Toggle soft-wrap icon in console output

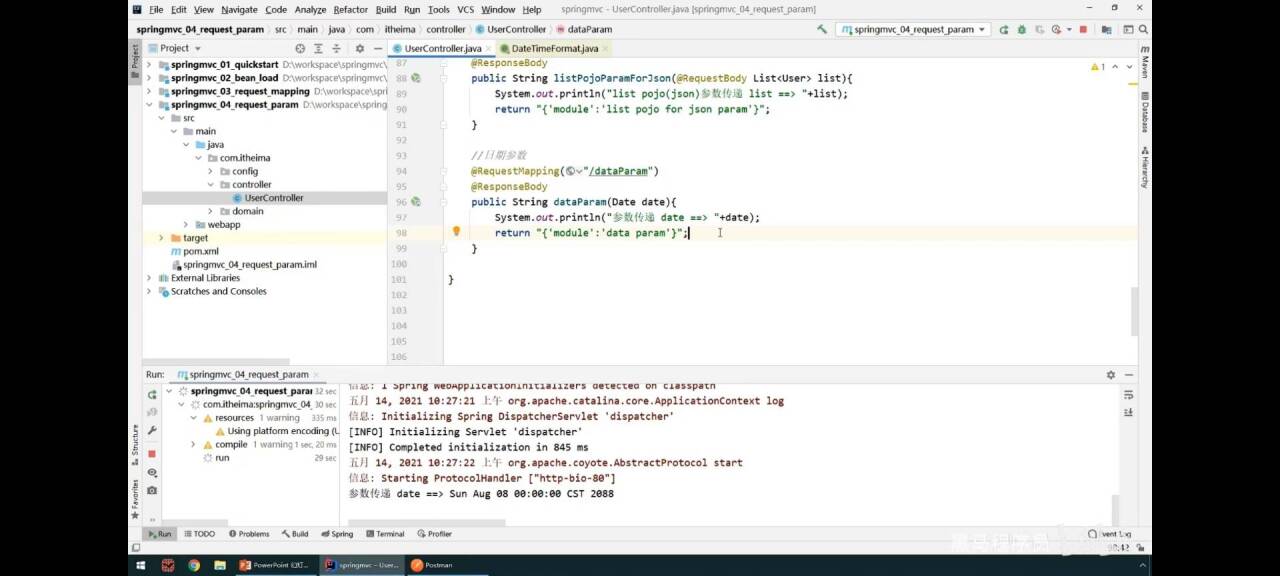point(1129,393)
